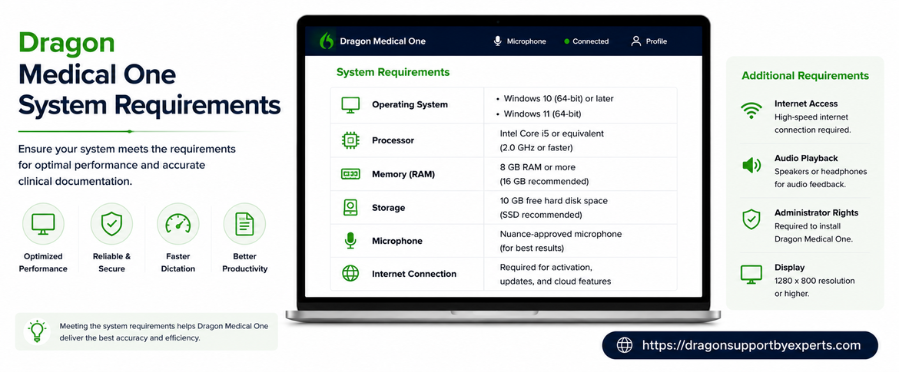Image resolution: width=899 pixels, height=372 pixels.
Task: Click the Windows 11 (64-bit) text
Action: [x=542, y=113]
